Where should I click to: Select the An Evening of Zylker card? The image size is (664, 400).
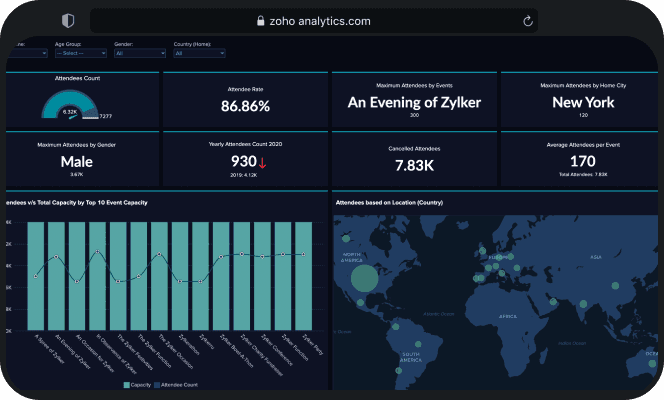(x=414, y=100)
